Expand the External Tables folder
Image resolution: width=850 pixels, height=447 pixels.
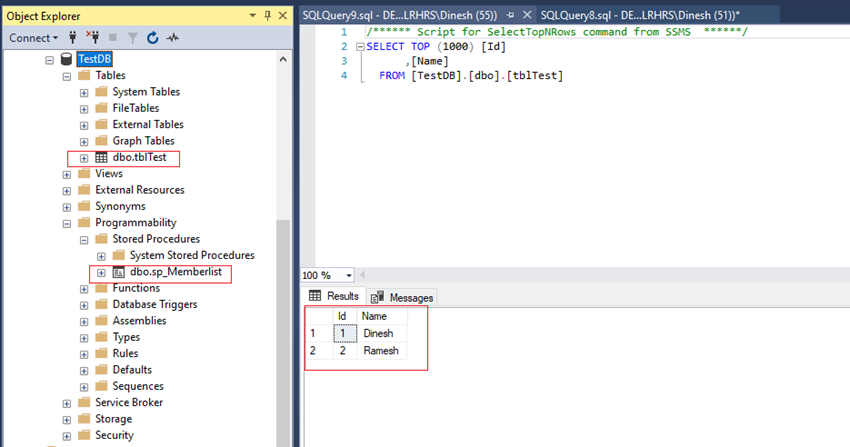84,125
